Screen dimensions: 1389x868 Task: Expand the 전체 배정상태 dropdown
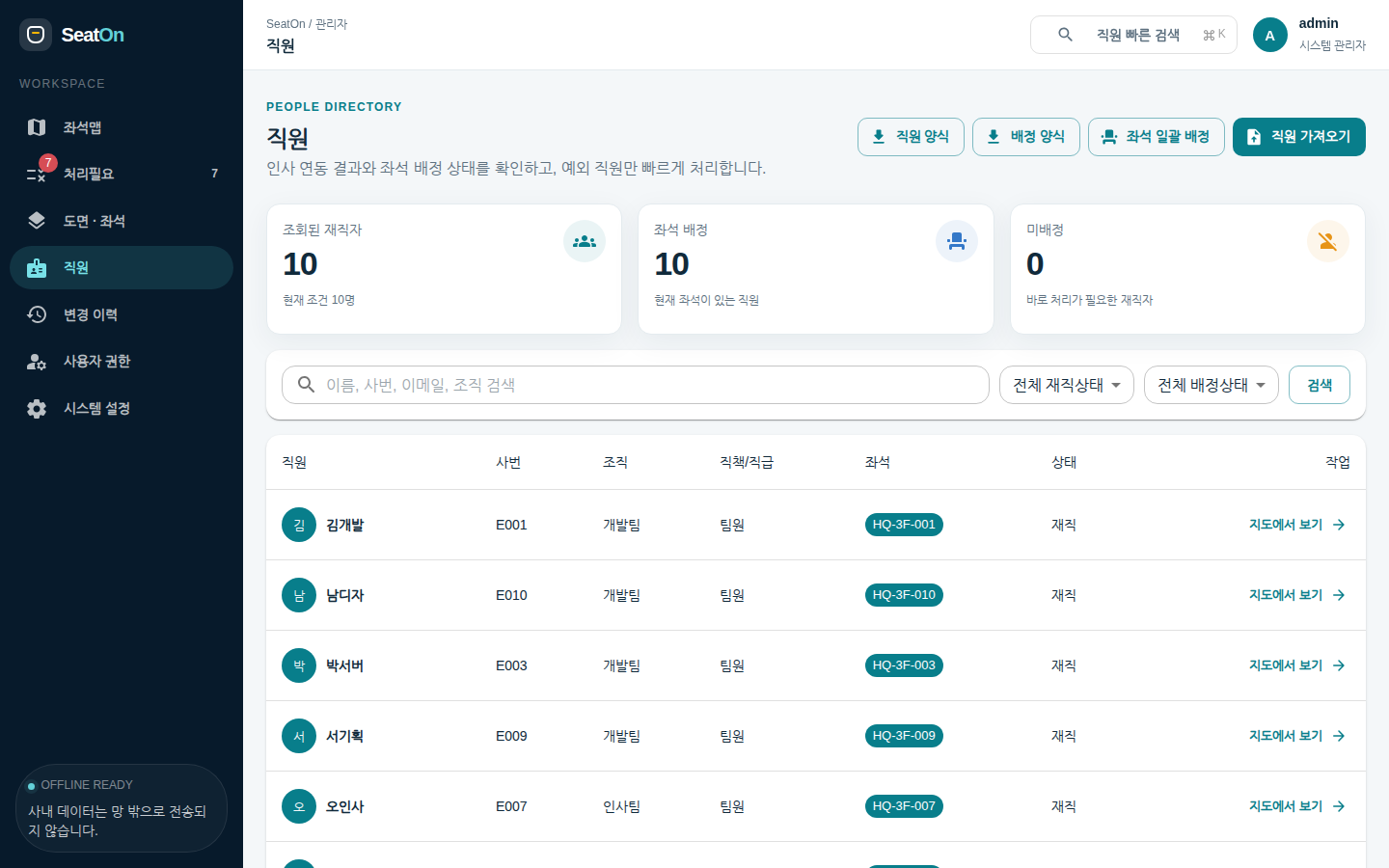coord(1212,385)
